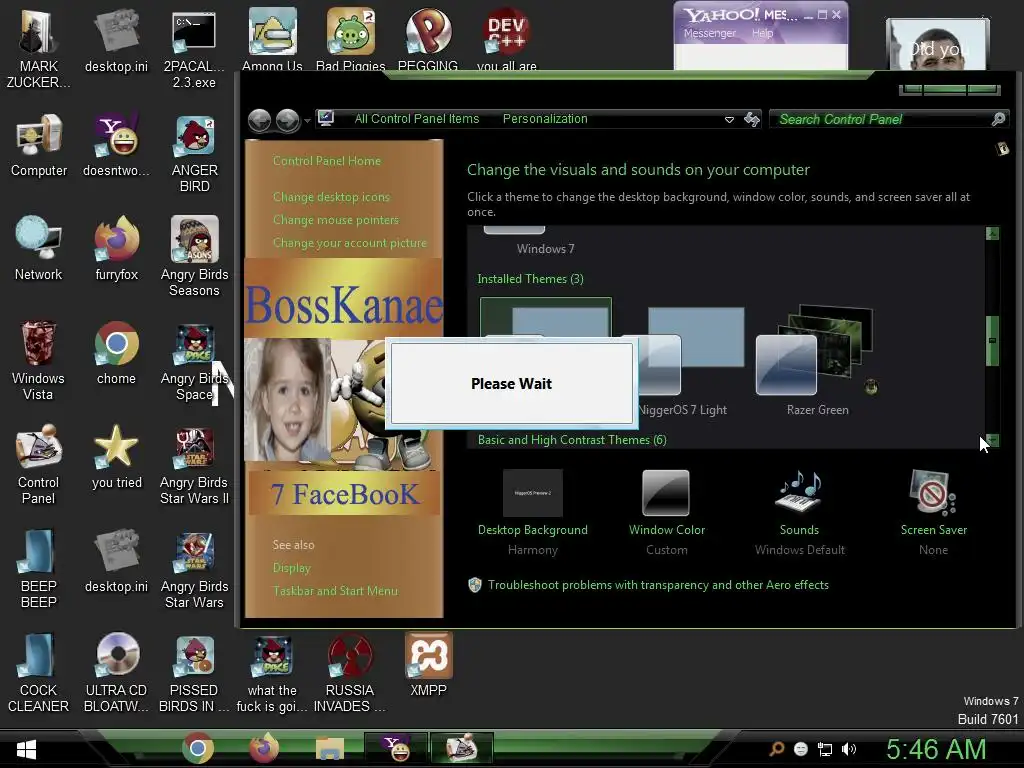Open Window Color custom swatch settings

[666, 512]
